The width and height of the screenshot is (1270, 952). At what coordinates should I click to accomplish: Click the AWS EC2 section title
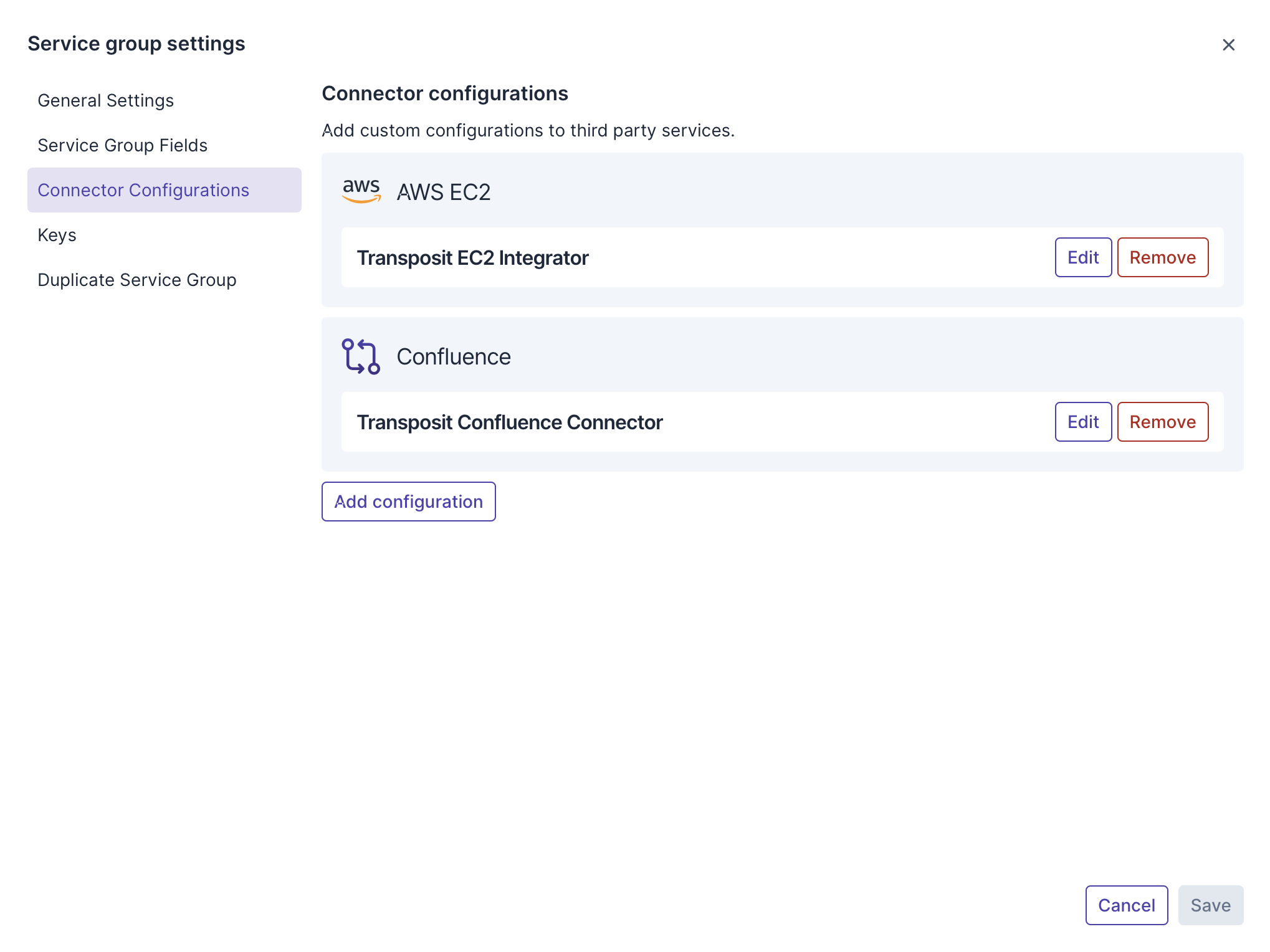pos(443,192)
